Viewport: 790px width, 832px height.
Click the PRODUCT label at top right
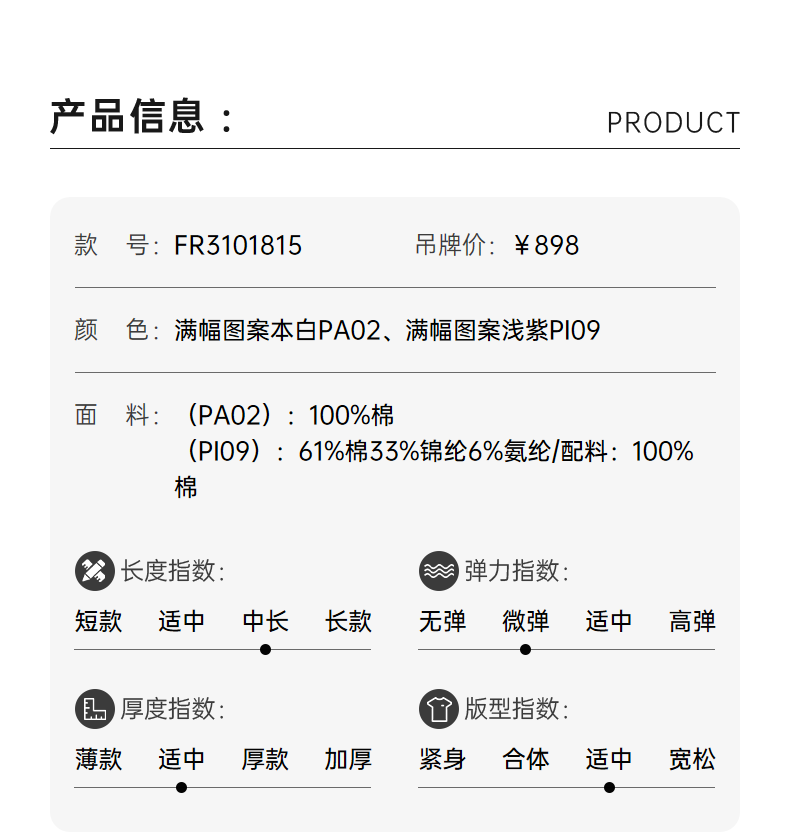click(673, 123)
